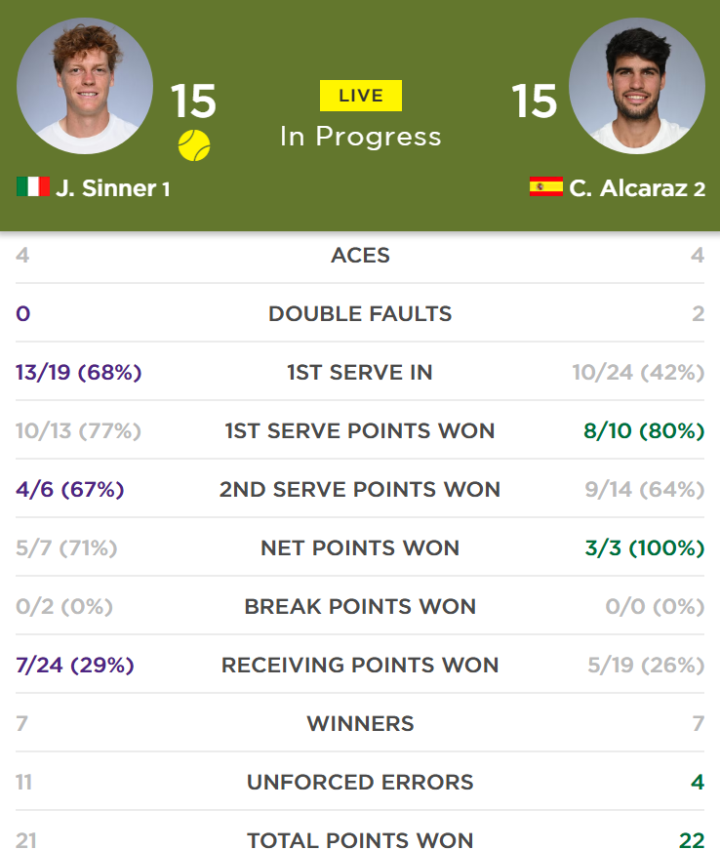Click the Italian flag beside J. Sinner
The height and width of the screenshot is (850, 720).
pos(33,186)
